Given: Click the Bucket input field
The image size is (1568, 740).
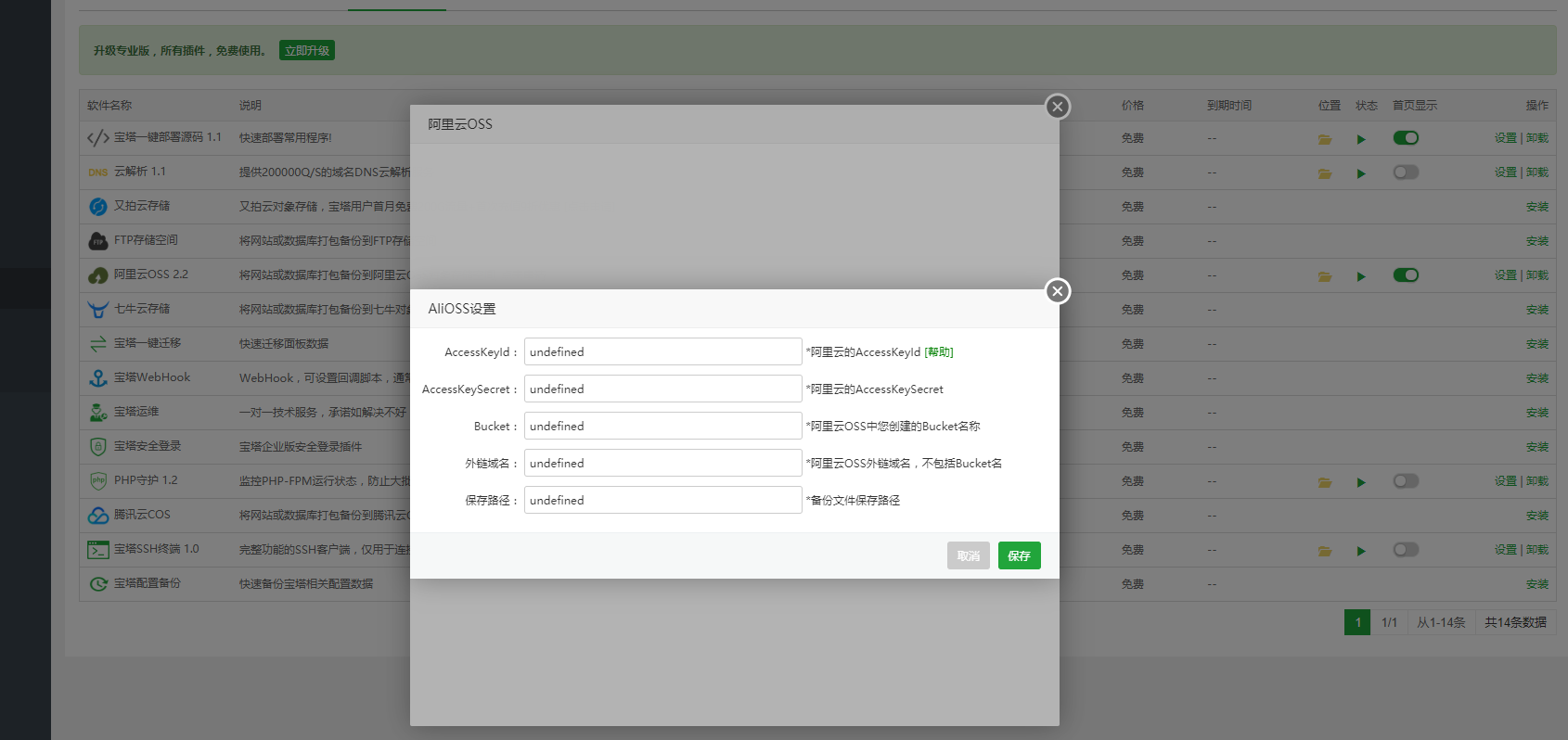Looking at the screenshot, I should tap(662, 426).
